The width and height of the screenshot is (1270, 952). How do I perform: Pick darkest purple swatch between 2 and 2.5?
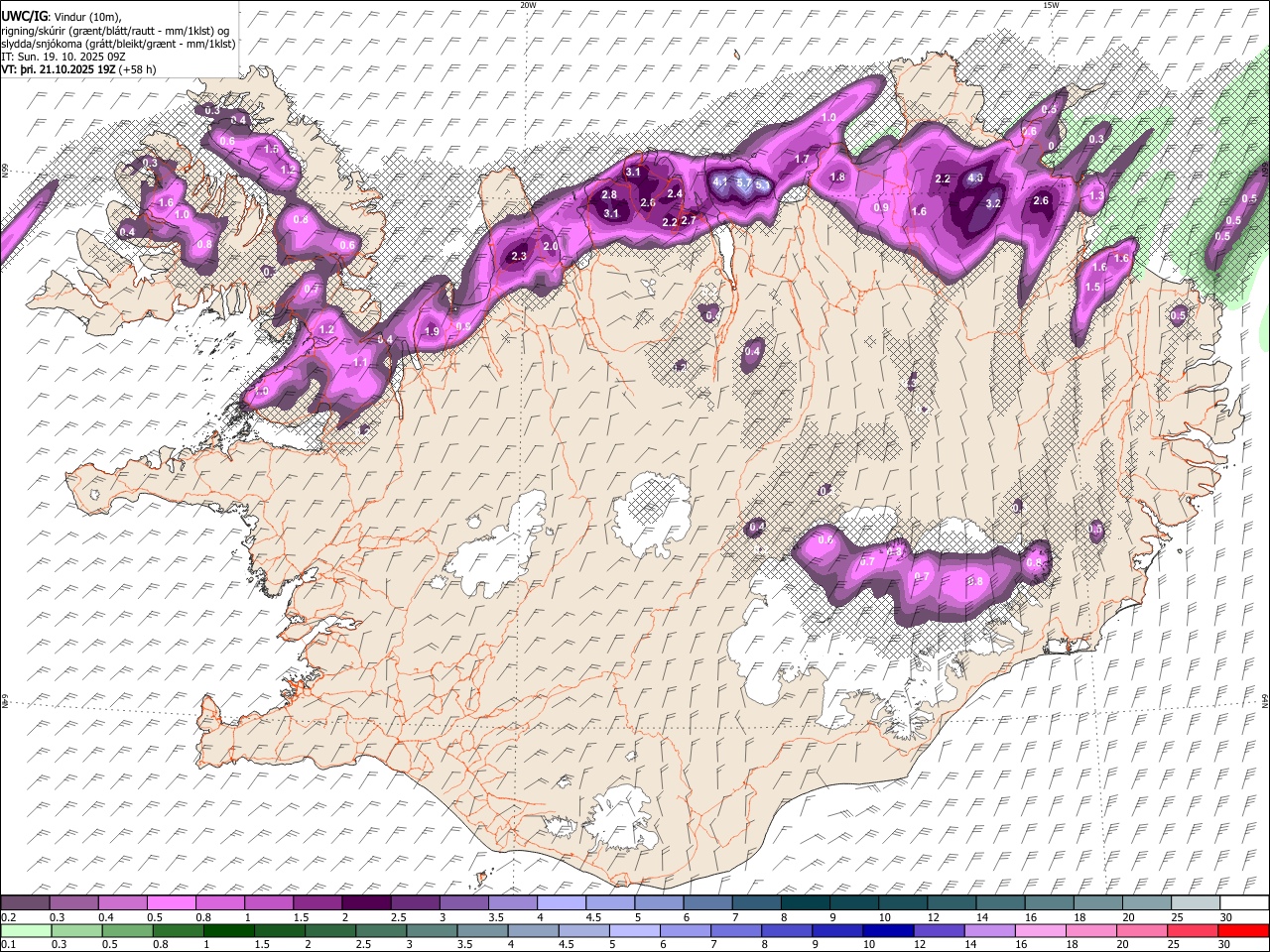tap(366, 902)
